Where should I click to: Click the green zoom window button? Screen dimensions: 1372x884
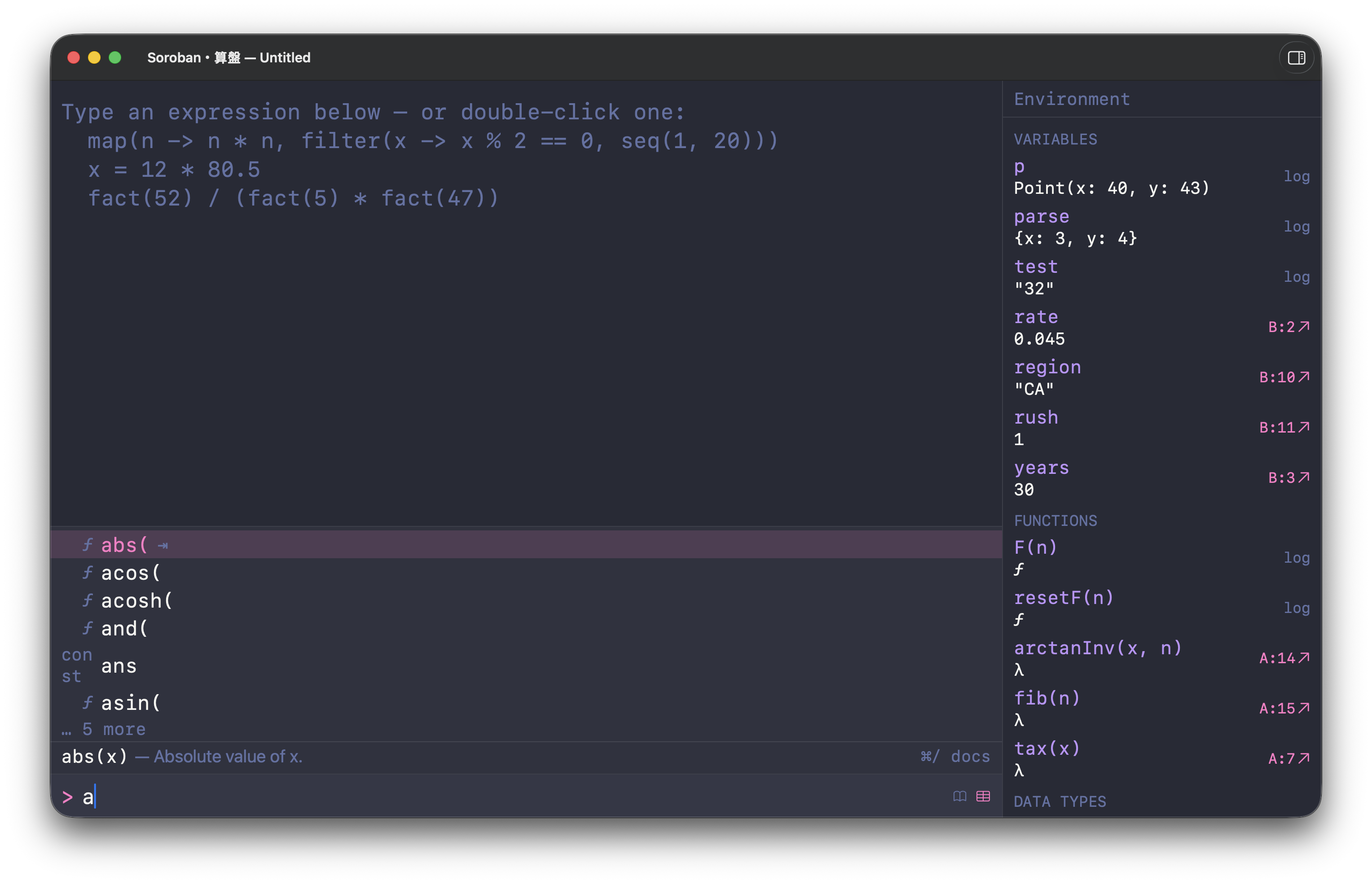pos(115,57)
